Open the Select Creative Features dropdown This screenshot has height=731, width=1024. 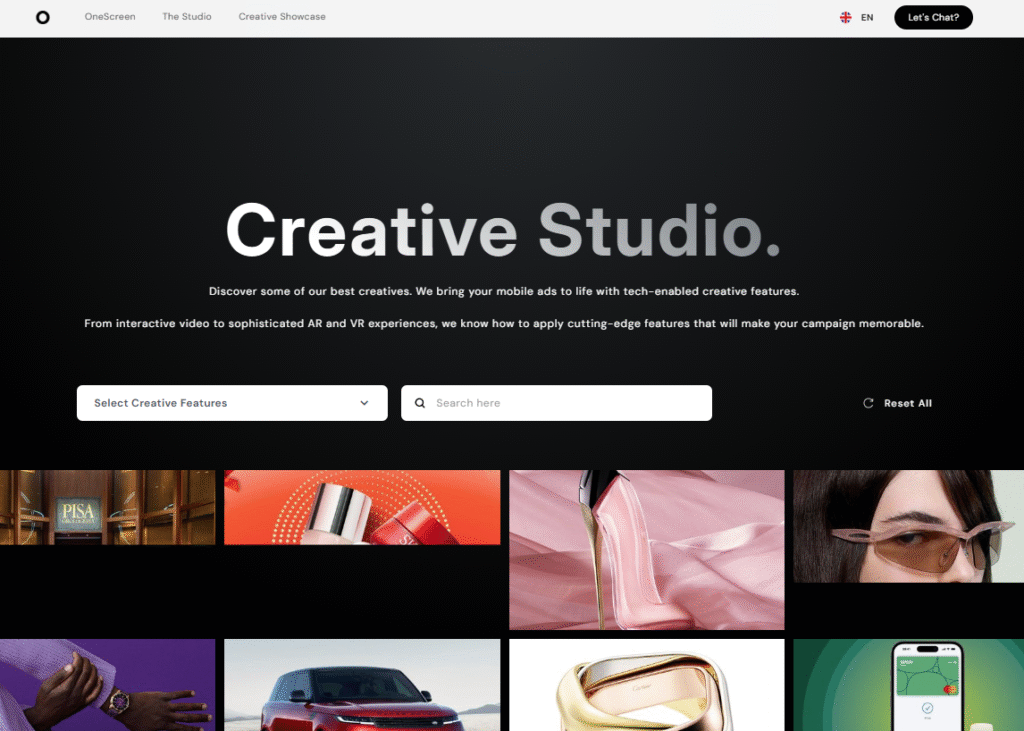232,403
